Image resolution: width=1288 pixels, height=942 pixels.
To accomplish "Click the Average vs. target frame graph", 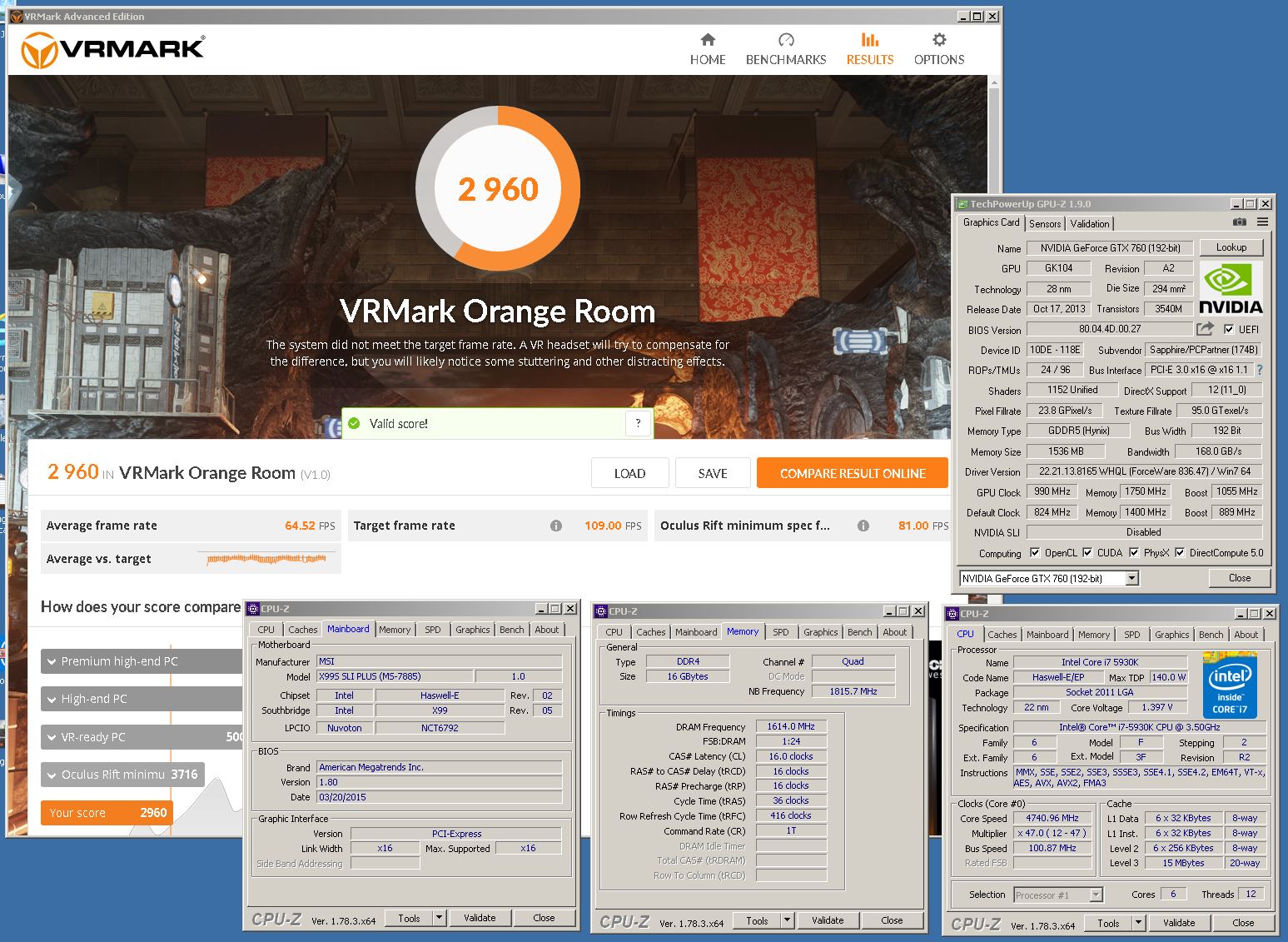I will click(266, 559).
